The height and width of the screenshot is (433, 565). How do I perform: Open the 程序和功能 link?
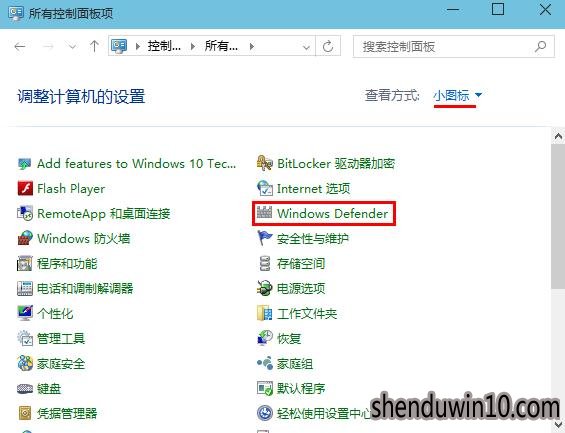coord(67,263)
